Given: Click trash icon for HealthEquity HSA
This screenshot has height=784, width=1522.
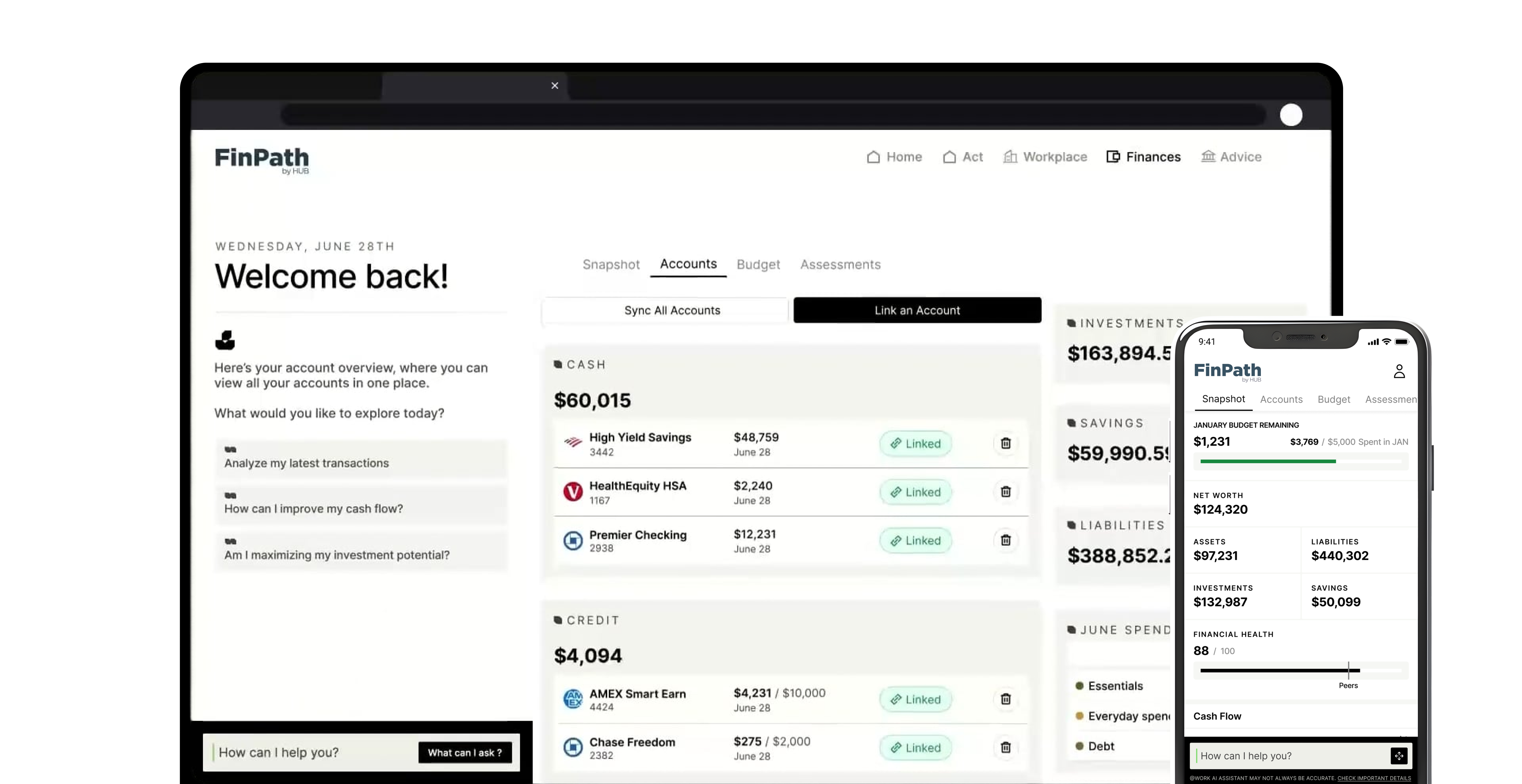Looking at the screenshot, I should coord(1005,492).
